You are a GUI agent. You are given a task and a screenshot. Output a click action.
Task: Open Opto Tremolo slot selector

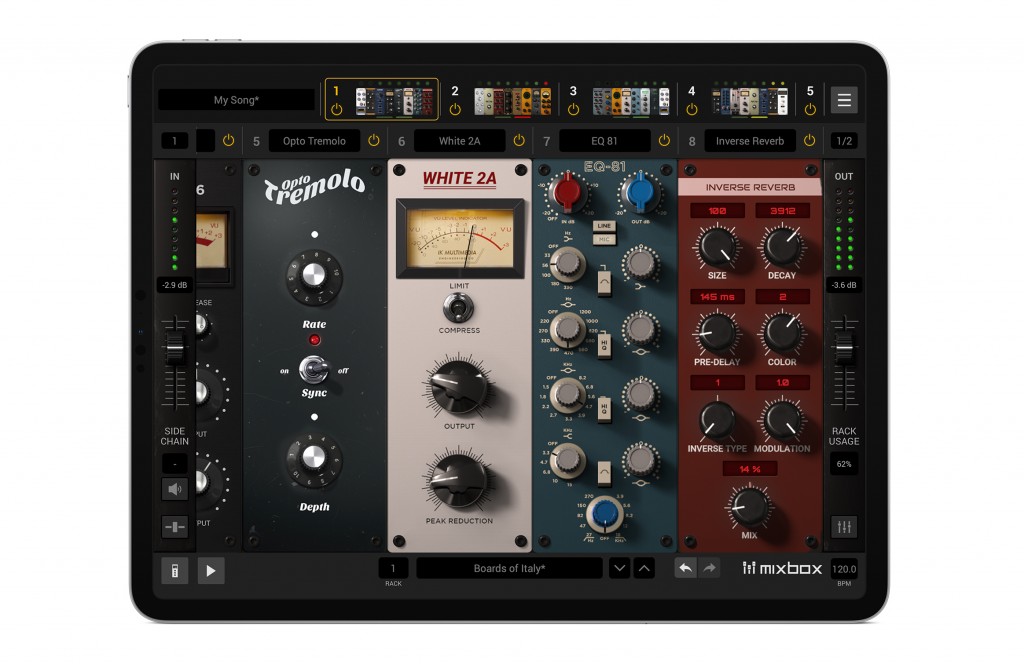point(314,140)
